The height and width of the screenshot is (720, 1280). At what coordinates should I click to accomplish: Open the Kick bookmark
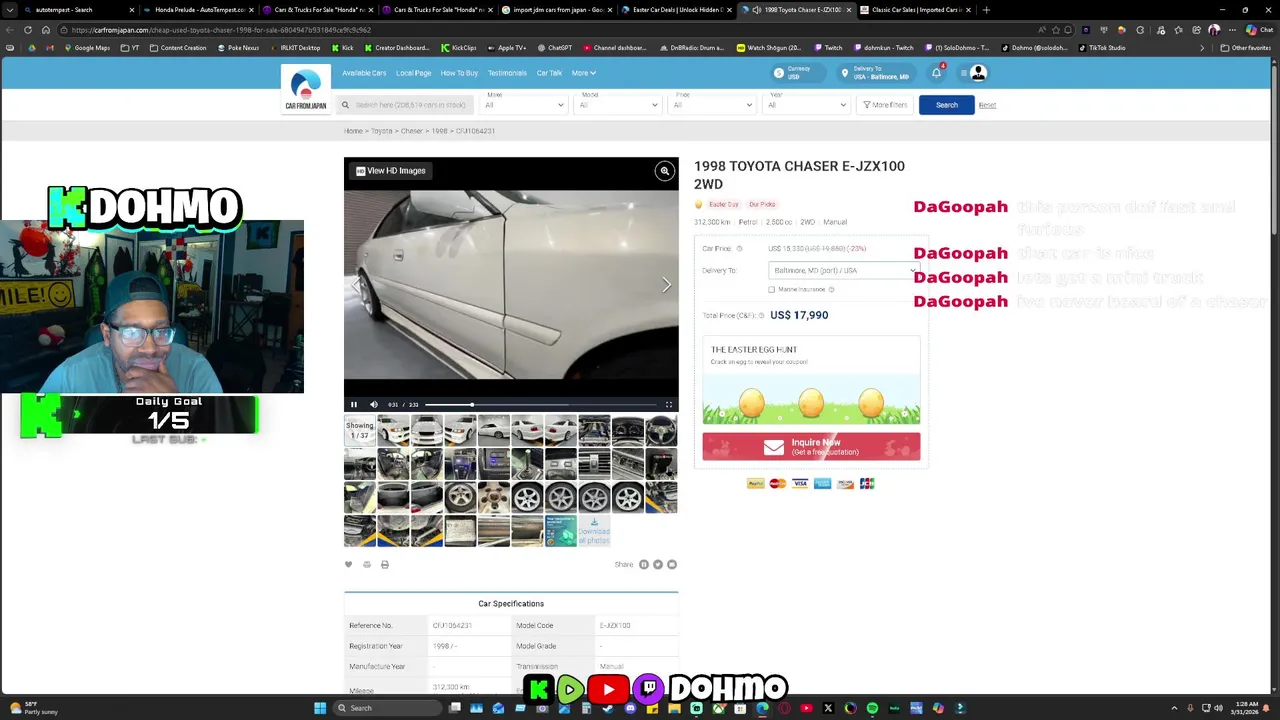(343, 48)
